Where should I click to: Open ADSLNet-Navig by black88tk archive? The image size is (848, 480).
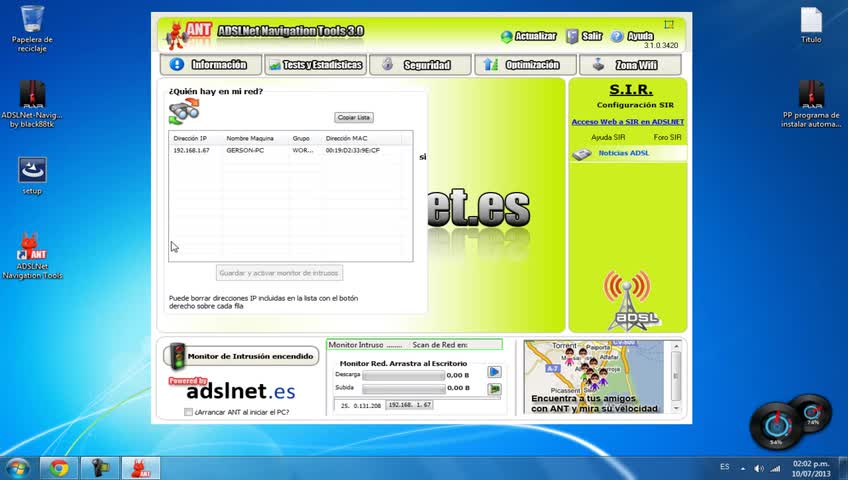click(x=32, y=104)
